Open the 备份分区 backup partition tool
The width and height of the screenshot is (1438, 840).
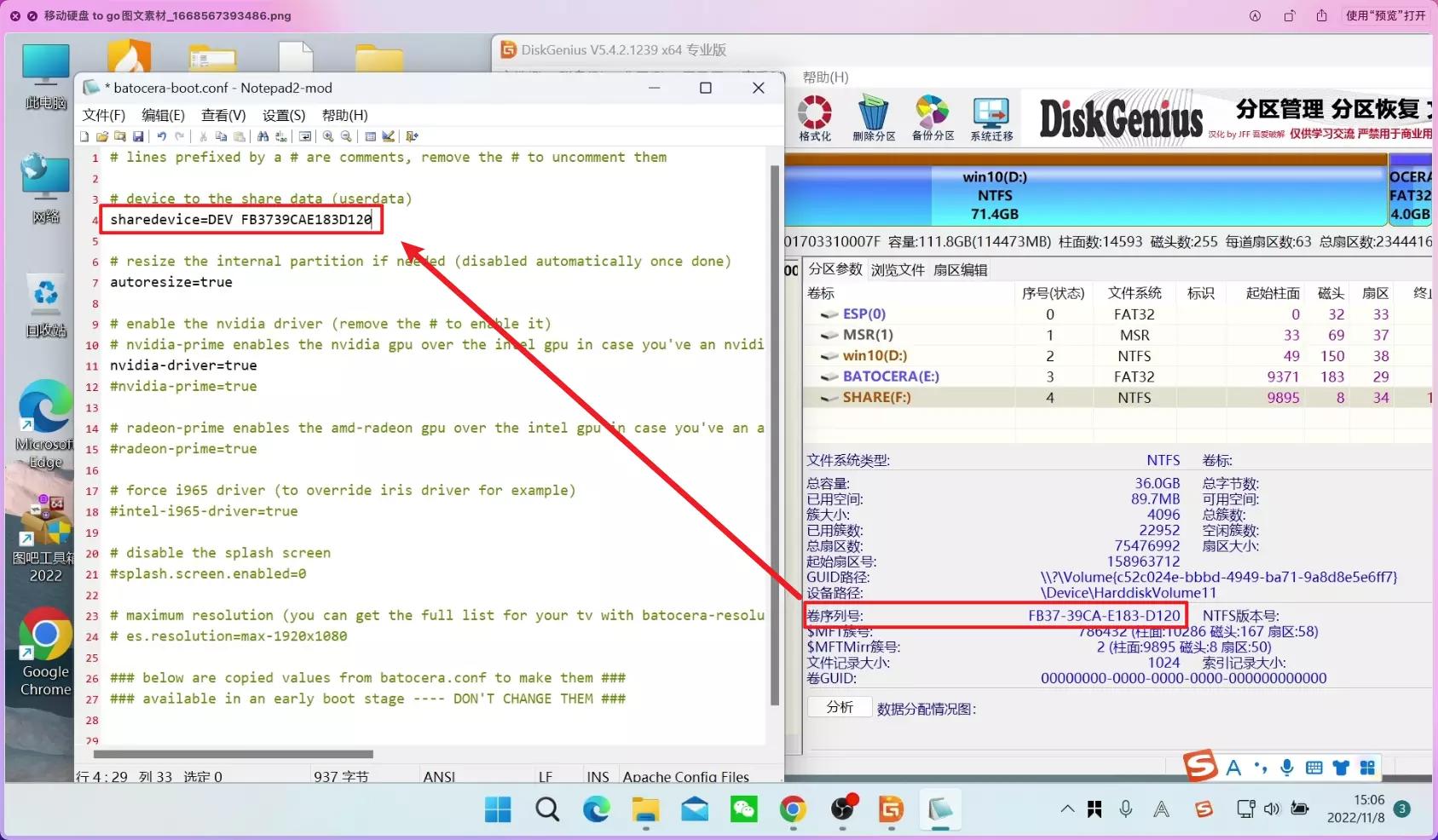(932, 118)
